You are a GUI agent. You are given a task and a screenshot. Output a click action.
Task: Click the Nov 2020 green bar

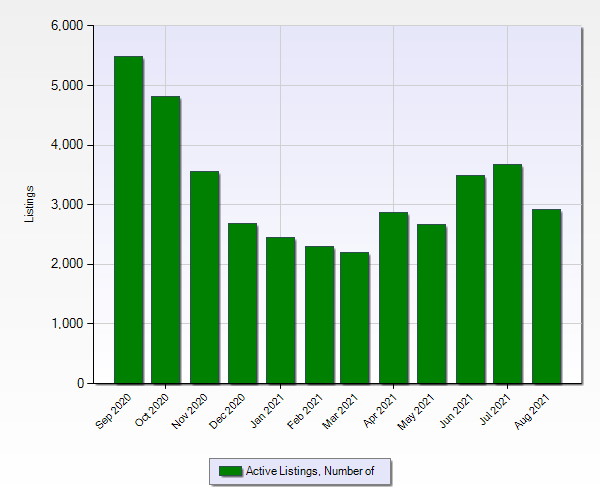pos(204,277)
